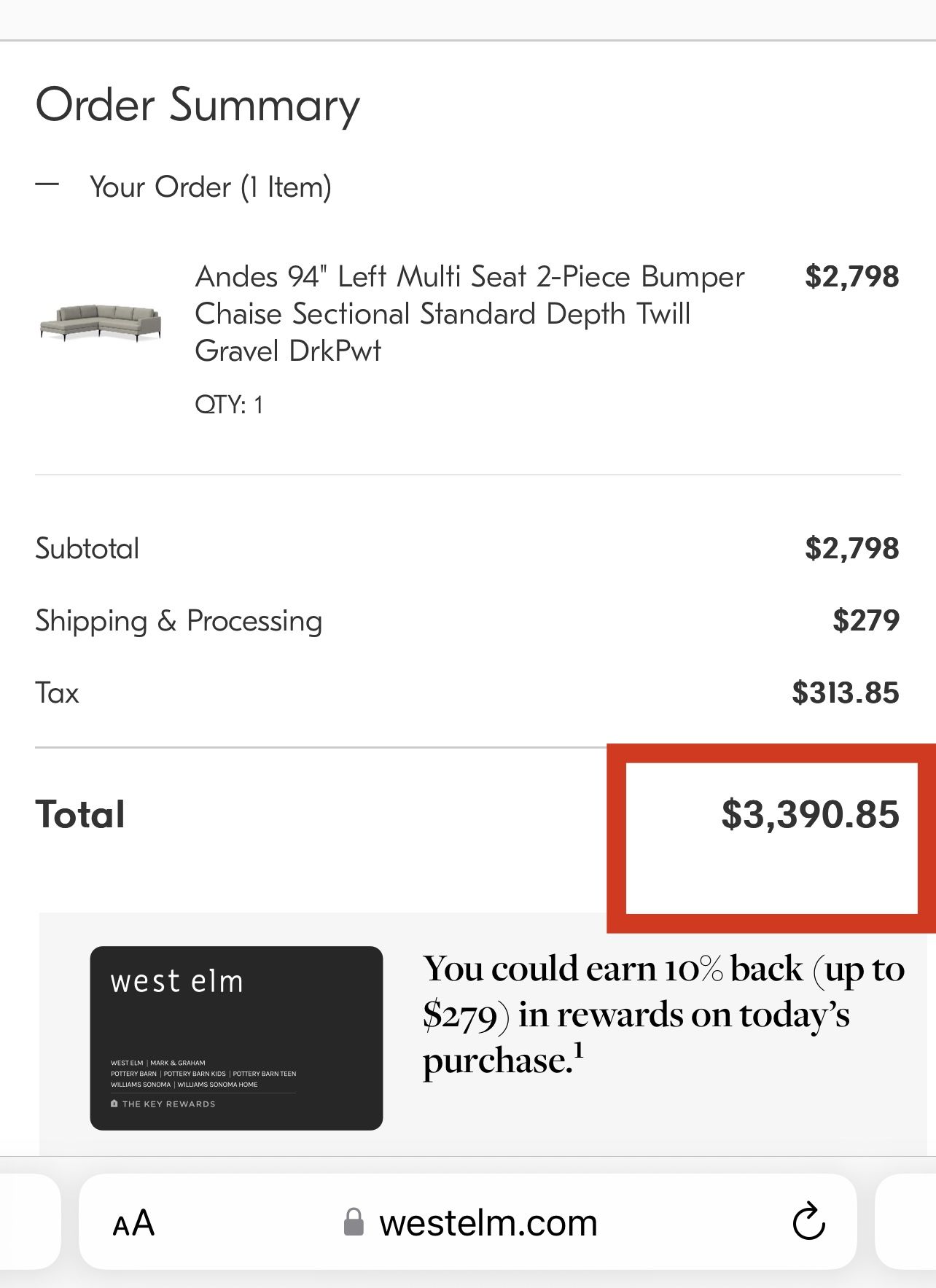This screenshot has height=1288, width=936.
Task: Click the "You could earn 10% back" offer
Action: 663,1014
